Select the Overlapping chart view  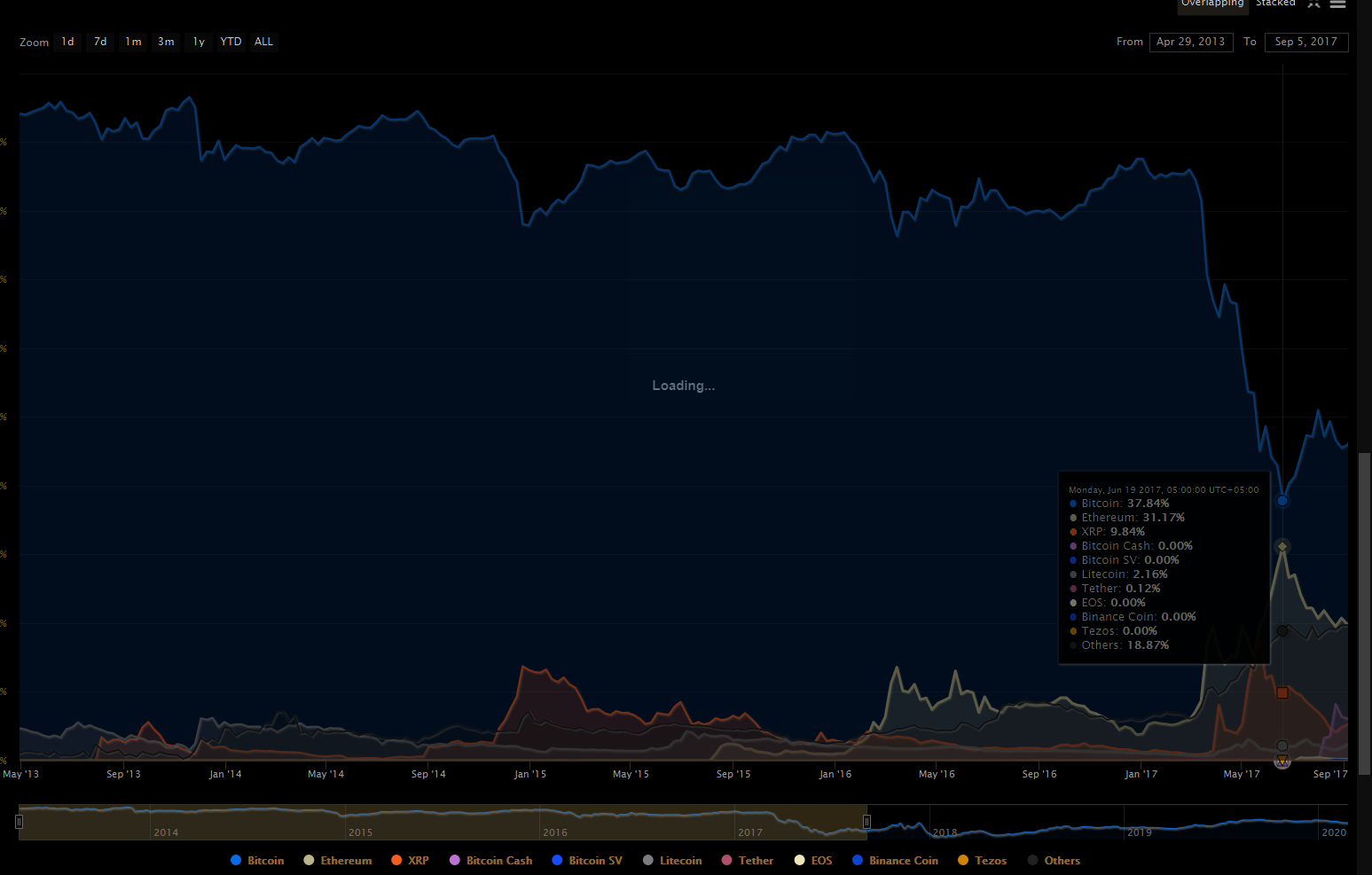(x=1212, y=4)
